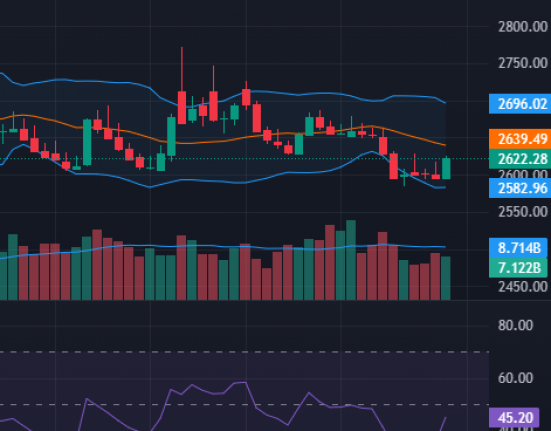Viewport: 551px width, 431px height.
Task: Click the orange moving average label 2639.49
Action: (520, 139)
